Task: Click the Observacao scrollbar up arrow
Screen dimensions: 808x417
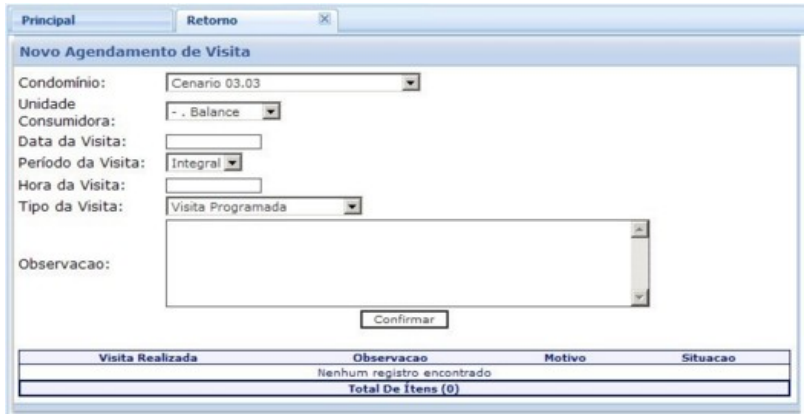Action: (x=644, y=228)
